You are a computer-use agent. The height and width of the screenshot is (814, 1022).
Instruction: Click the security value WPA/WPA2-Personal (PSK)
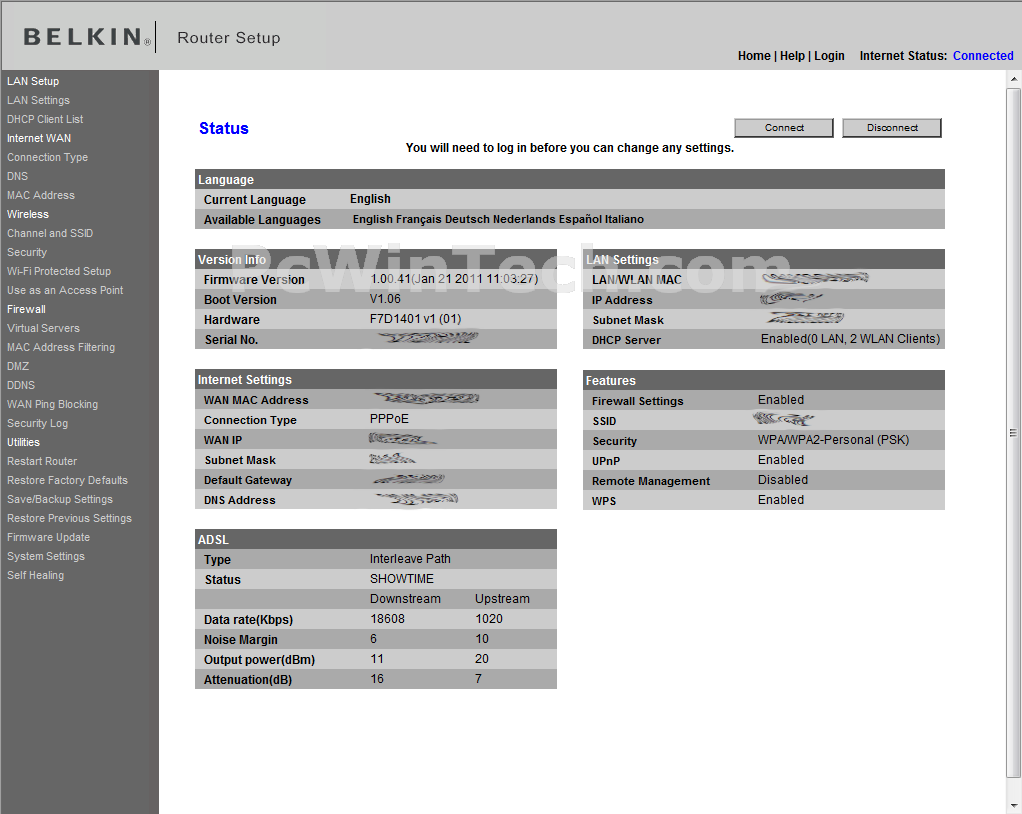click(x=833, y=440)
